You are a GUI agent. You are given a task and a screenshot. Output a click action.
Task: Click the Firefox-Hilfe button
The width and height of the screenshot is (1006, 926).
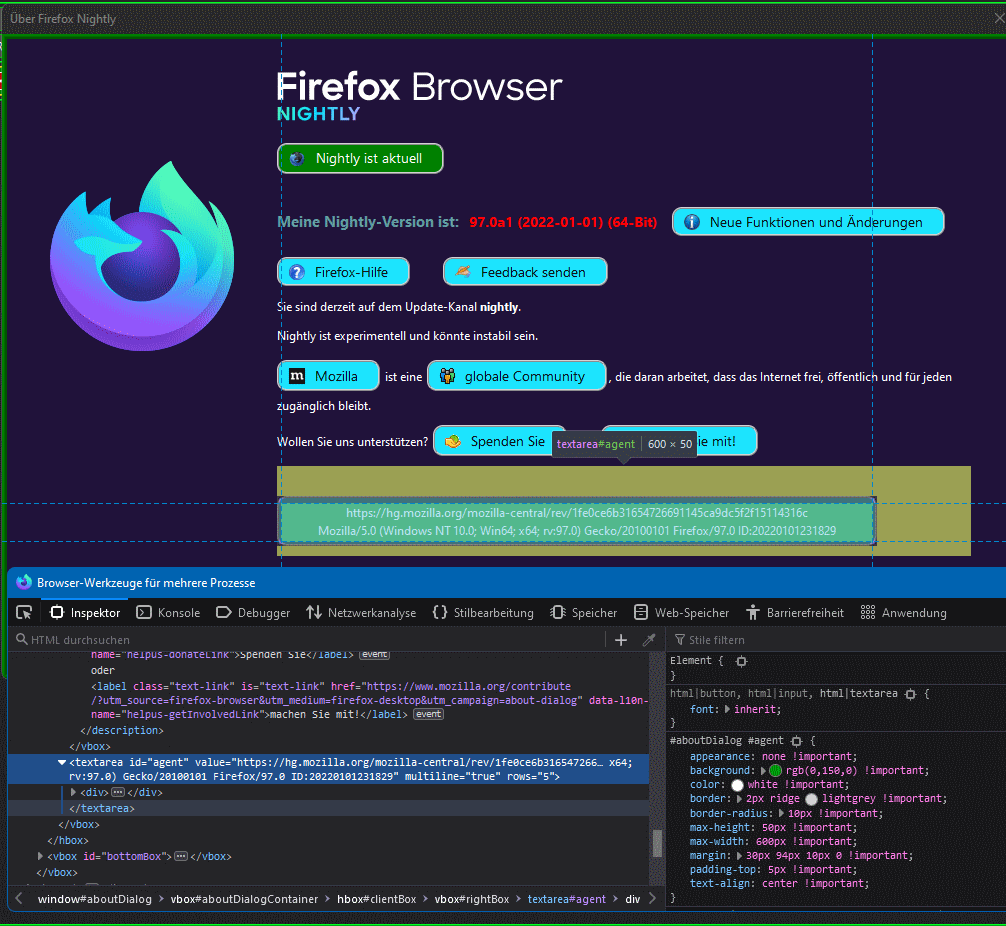coord(343,272)
